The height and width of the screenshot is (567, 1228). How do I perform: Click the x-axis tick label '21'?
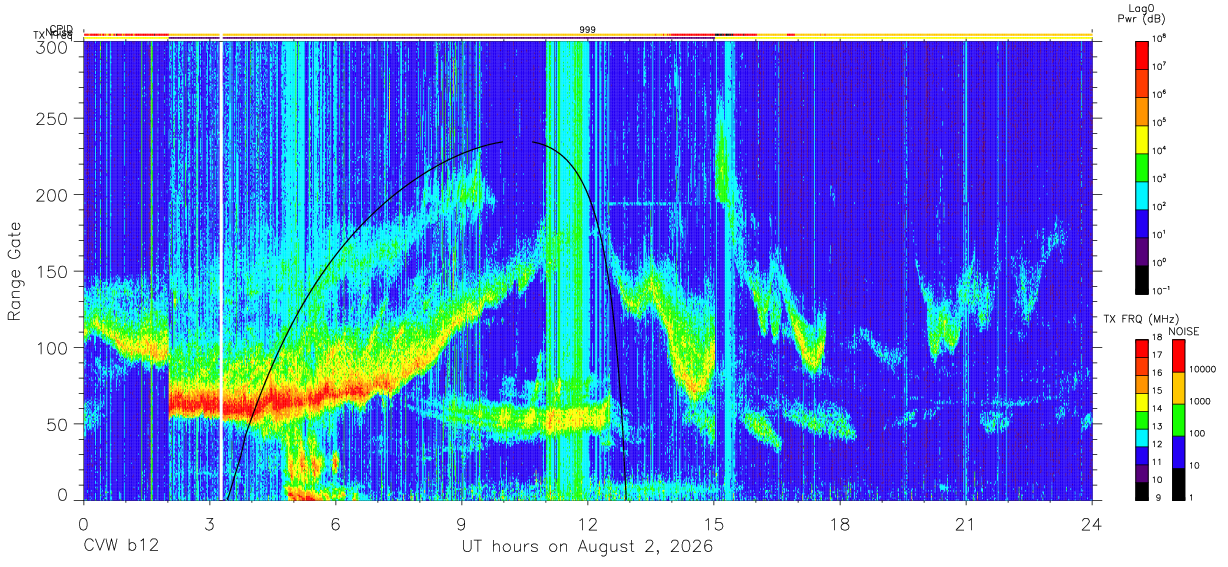[x=966, y=523]
